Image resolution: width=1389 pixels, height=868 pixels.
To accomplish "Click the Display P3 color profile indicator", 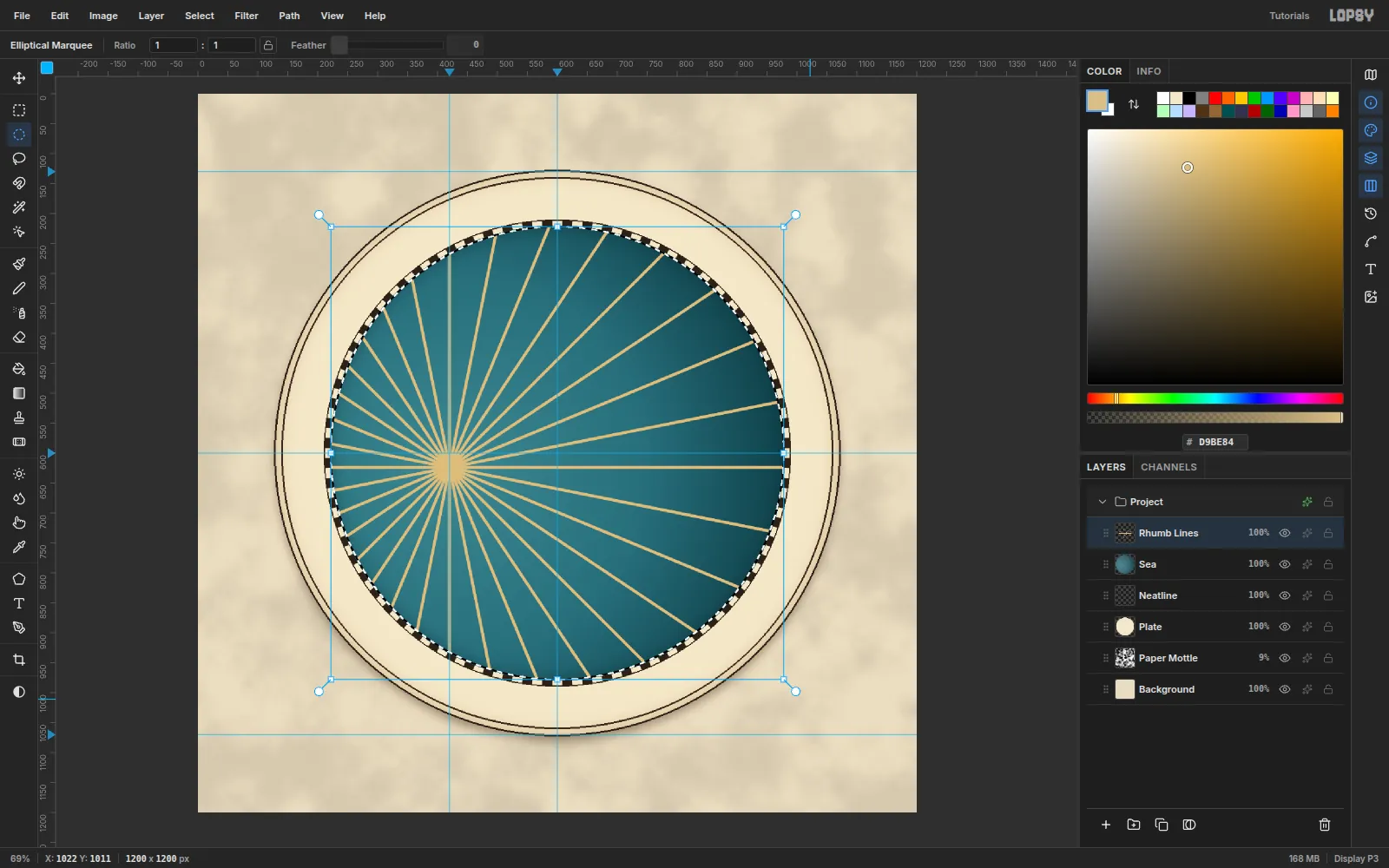I will pos(1356,858).
